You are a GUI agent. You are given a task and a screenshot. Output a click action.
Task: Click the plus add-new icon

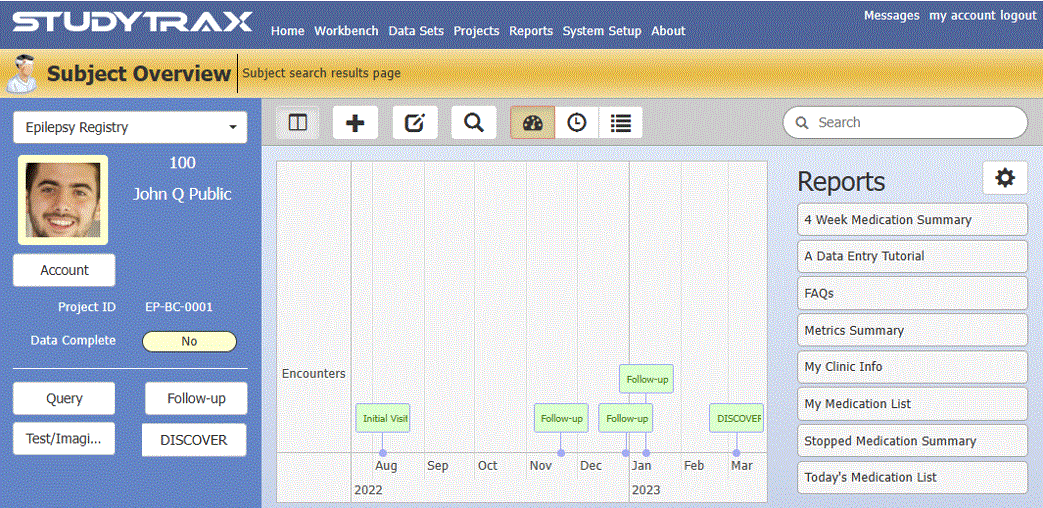click(355, 123)
